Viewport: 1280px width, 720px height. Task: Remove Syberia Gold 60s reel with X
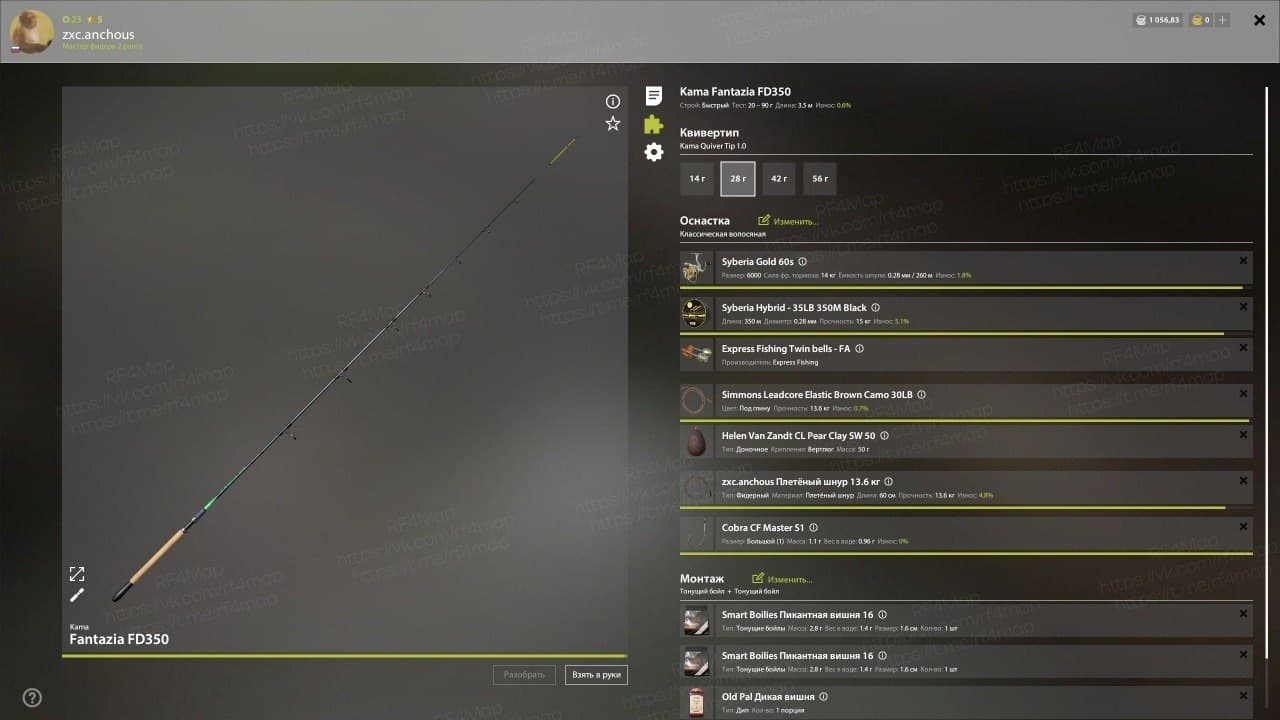point(1243,261)
